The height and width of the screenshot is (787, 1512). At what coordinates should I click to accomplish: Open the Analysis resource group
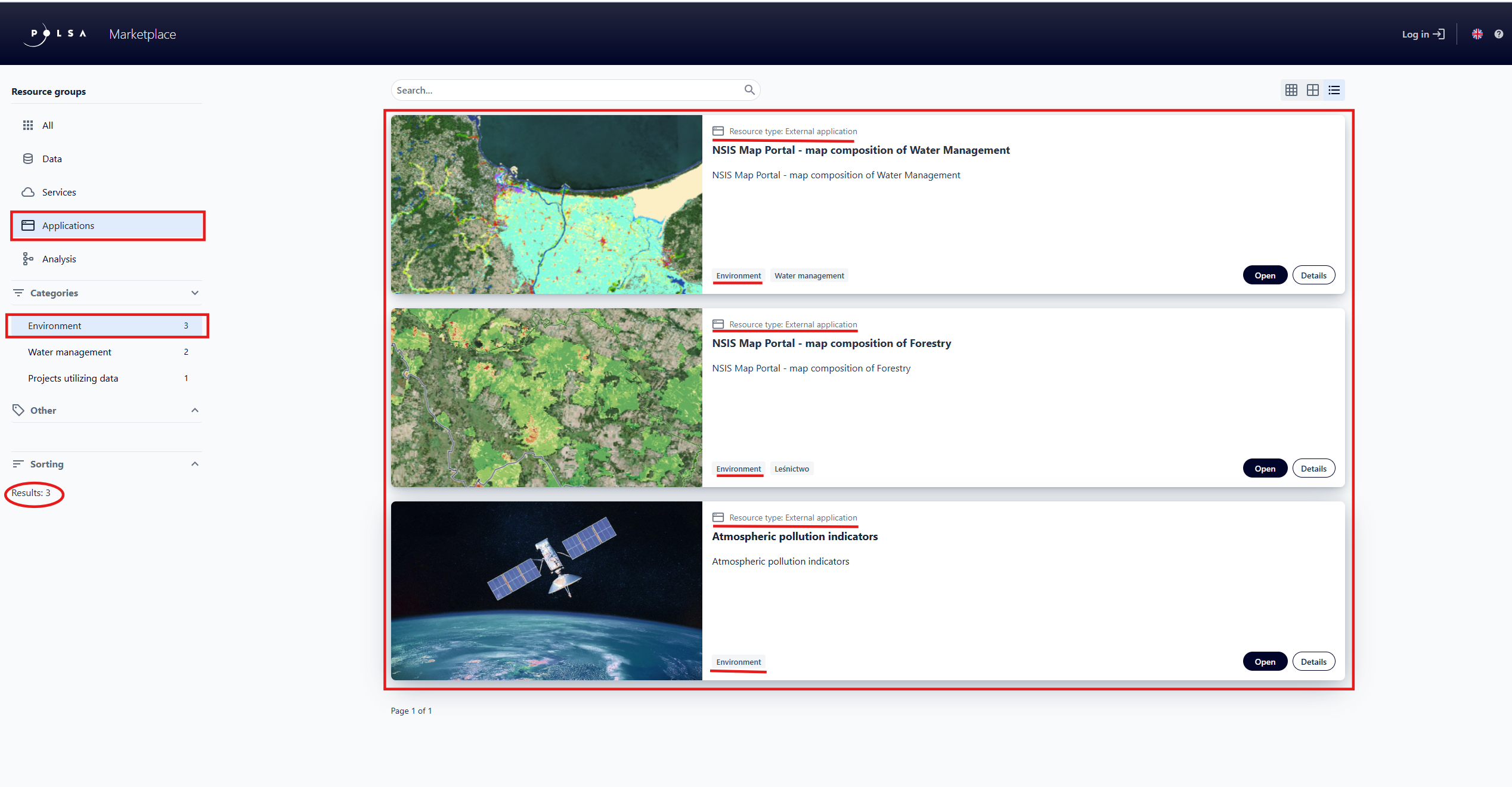point(59,258)
